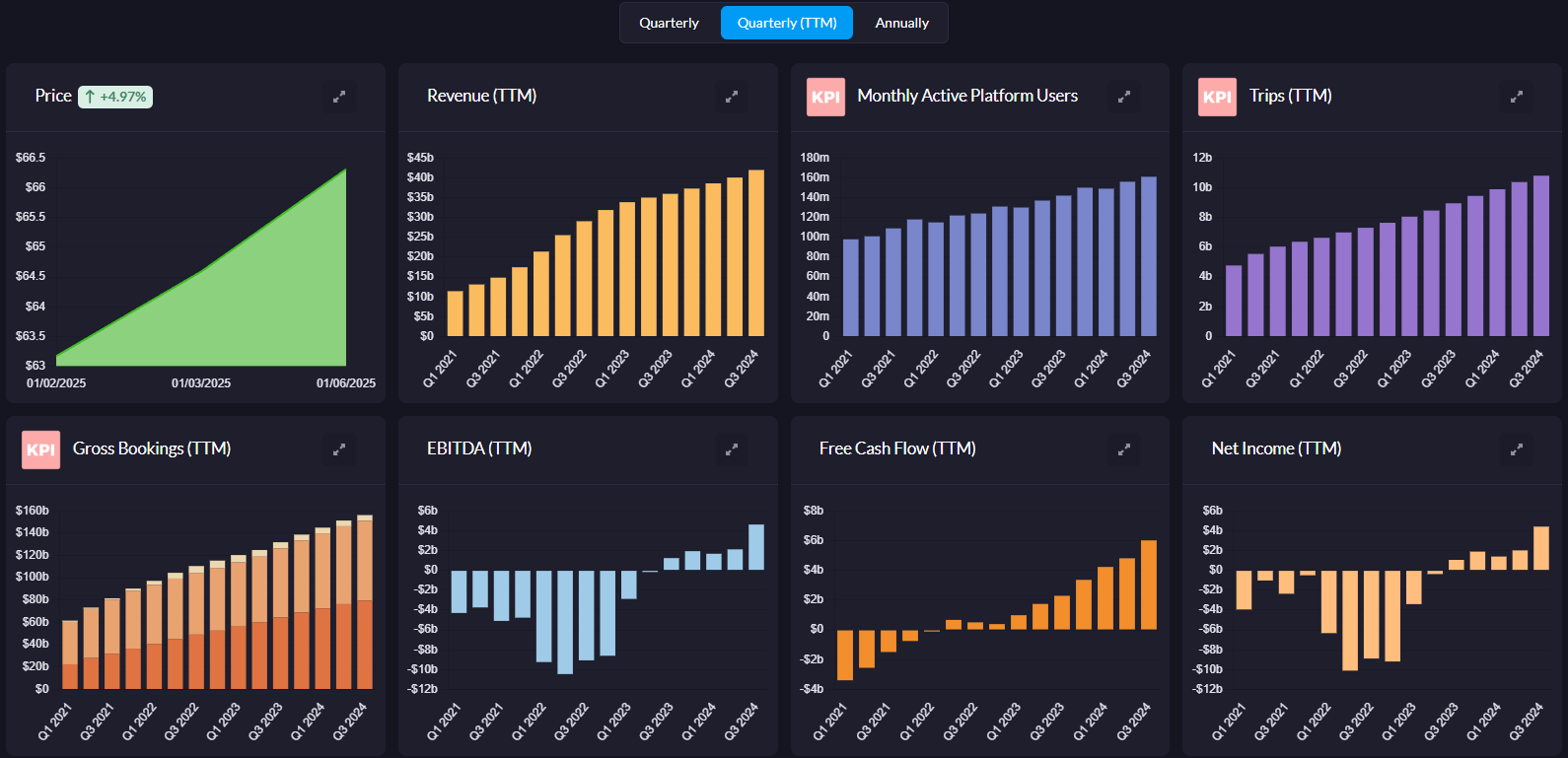Click the KPI badge beside Trips (TTM)
Image resolution: width=1568 pixels, height=758 pixels.
click(x=1217, y=97)
